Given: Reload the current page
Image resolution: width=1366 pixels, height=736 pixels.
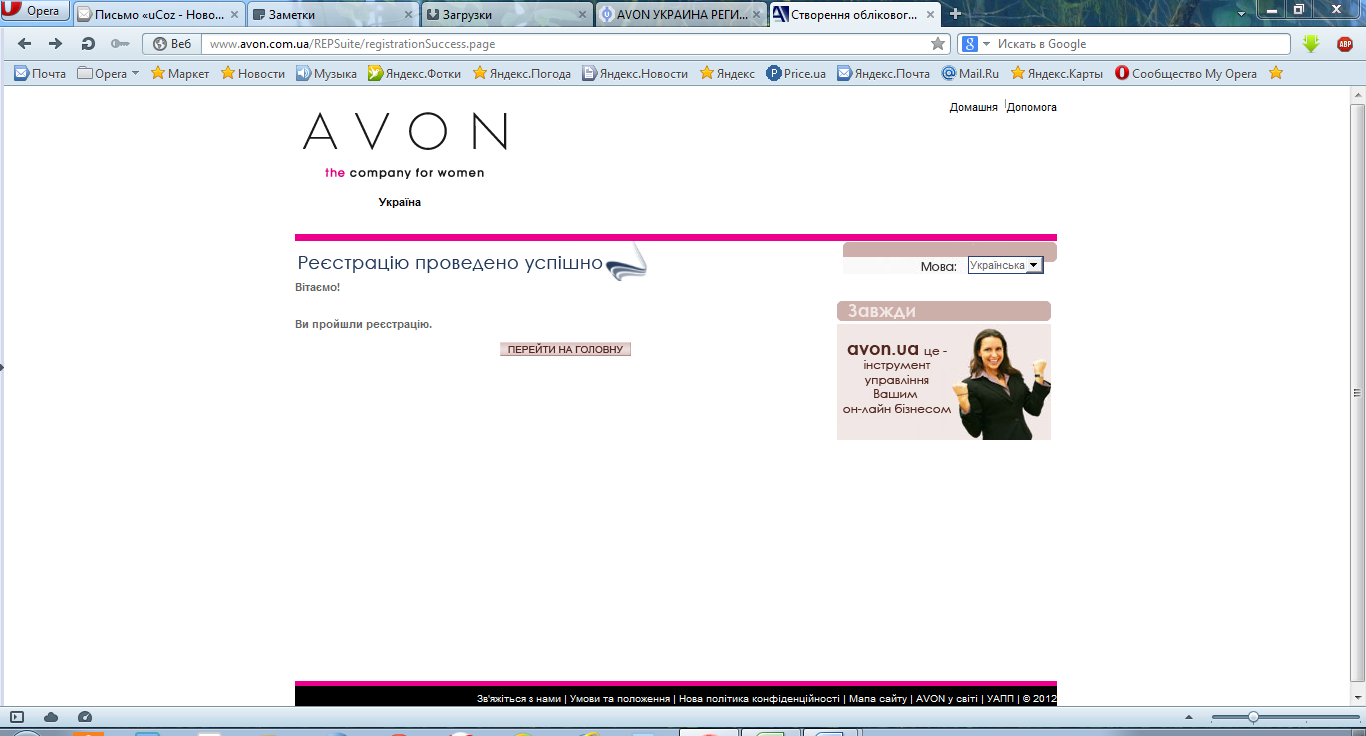Looking at the screenshot, I should (88, 44).
